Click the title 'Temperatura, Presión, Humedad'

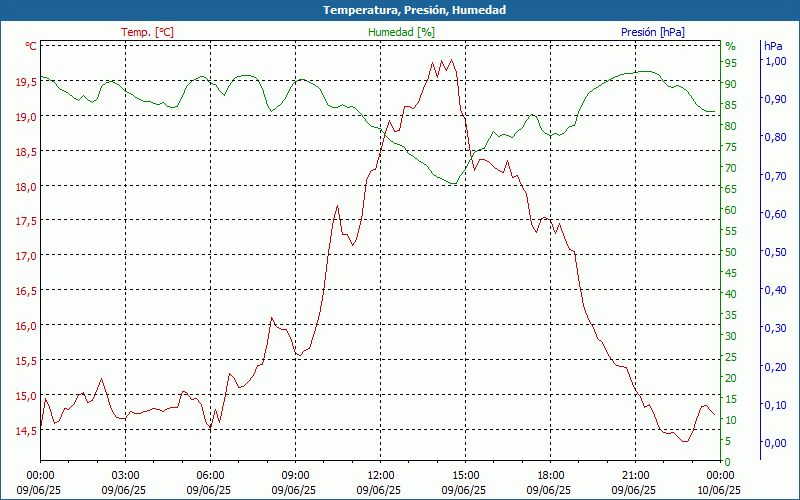[414, 10]
